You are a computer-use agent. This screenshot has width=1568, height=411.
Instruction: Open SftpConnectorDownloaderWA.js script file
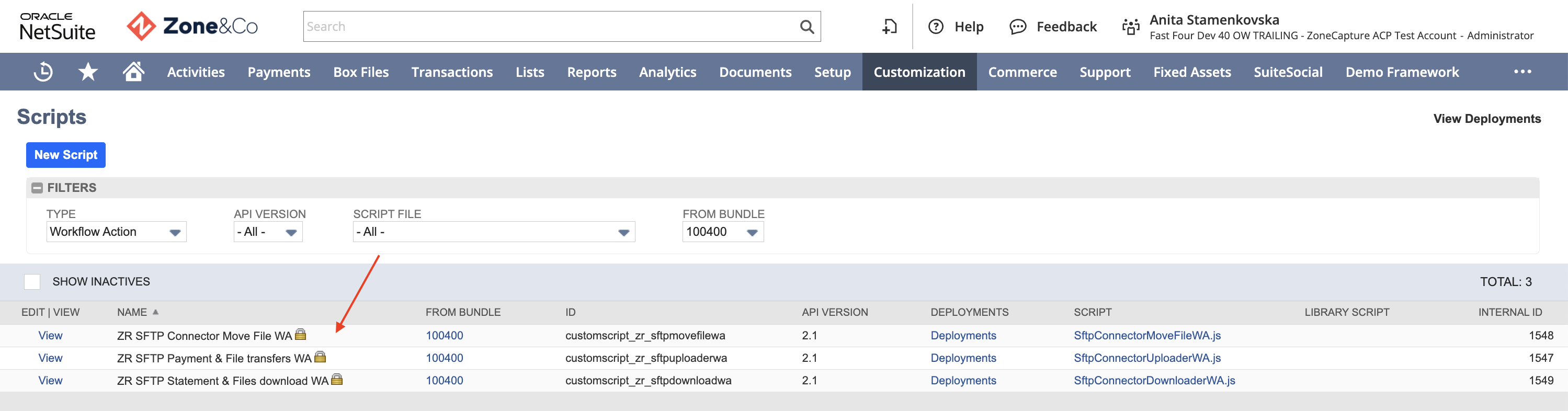(x=1155, y=381)
